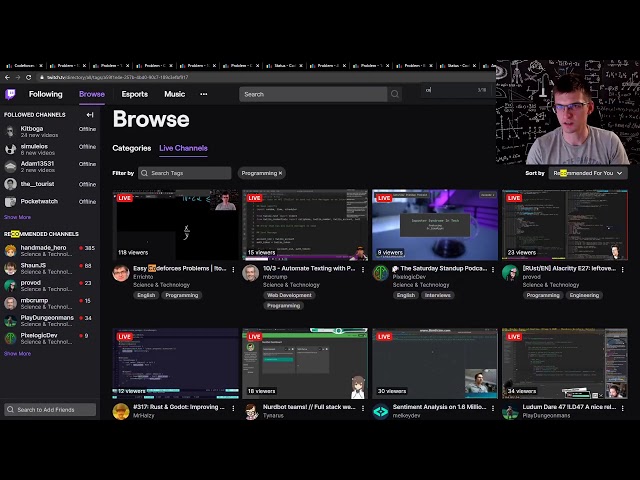Focus Search to Add Friends field
Viewport: 640px width, 480px height.
point(50,409)
